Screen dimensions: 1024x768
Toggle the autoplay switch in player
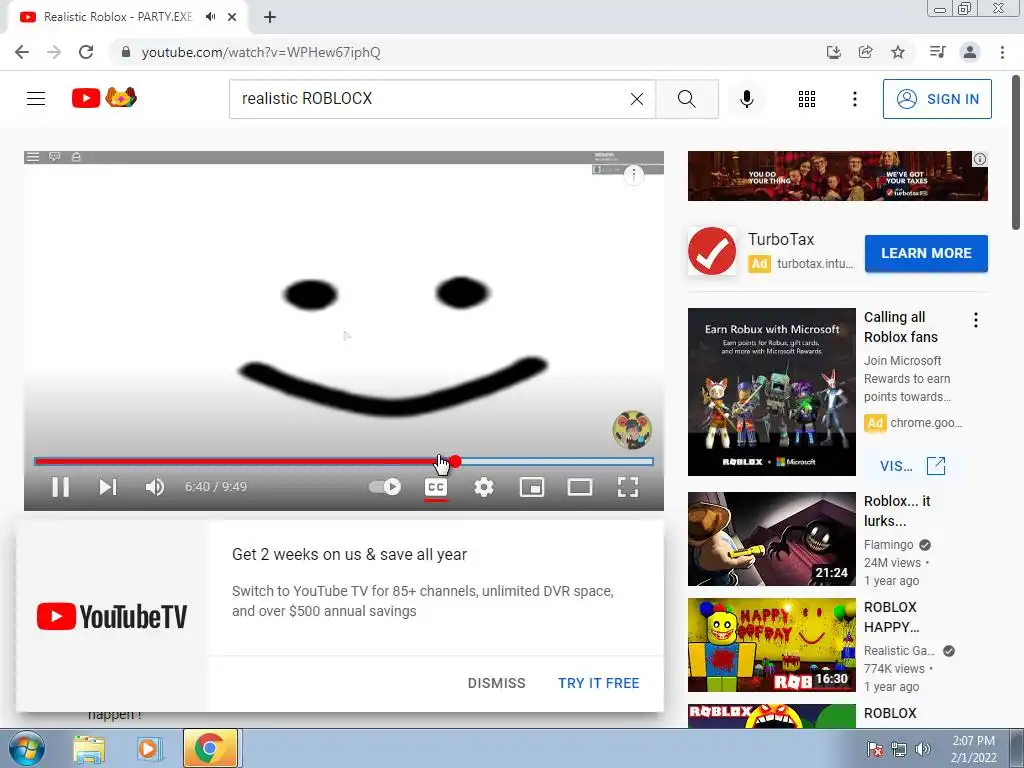(385, 487)
